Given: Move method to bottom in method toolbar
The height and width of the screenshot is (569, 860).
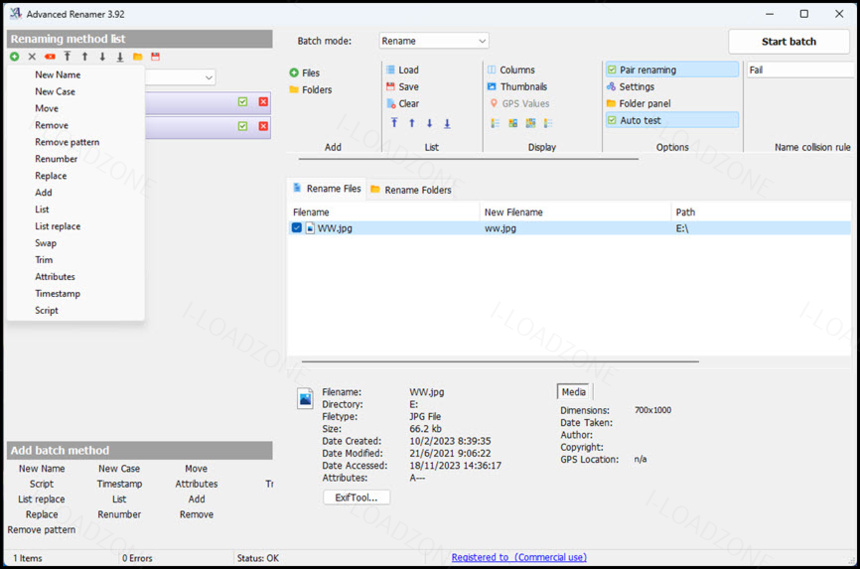Looking at the screenshot, I should pos(120,57).
